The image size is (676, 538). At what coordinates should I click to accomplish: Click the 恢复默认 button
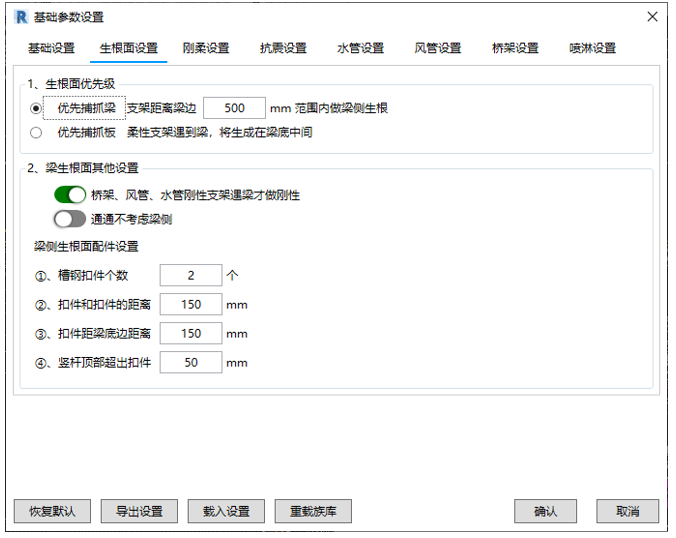pos(52,511)
